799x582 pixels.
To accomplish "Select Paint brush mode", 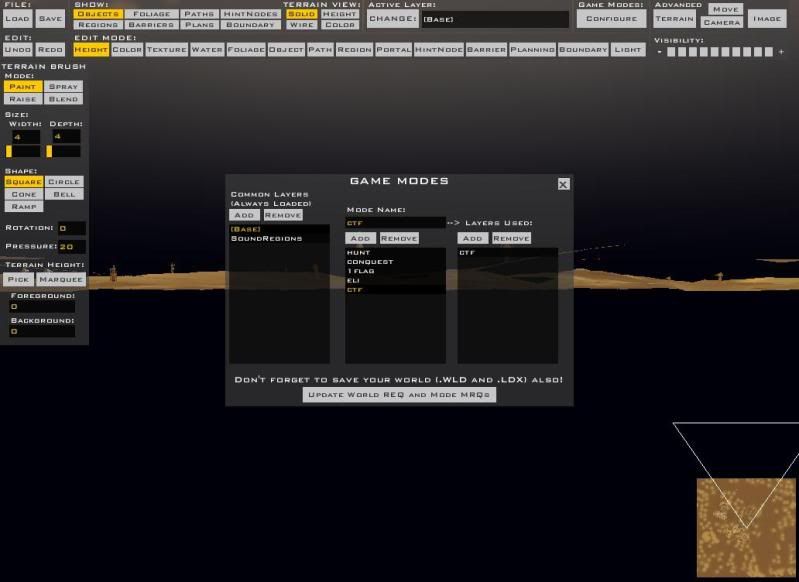I will [23, 87].
